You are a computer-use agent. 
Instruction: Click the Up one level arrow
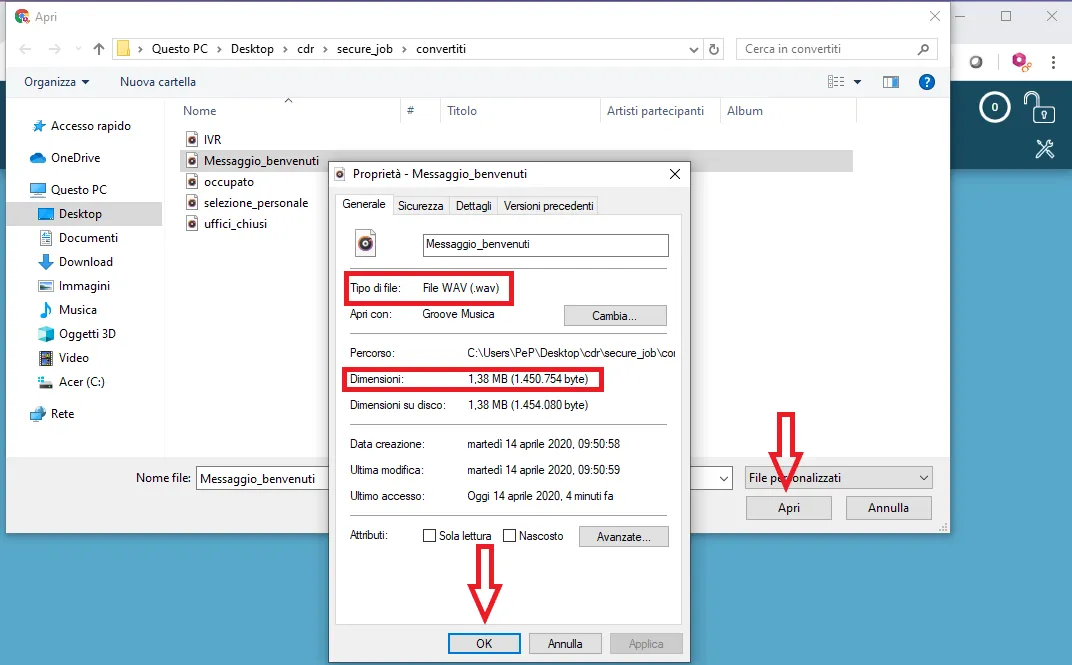click(x=99, y=49)
